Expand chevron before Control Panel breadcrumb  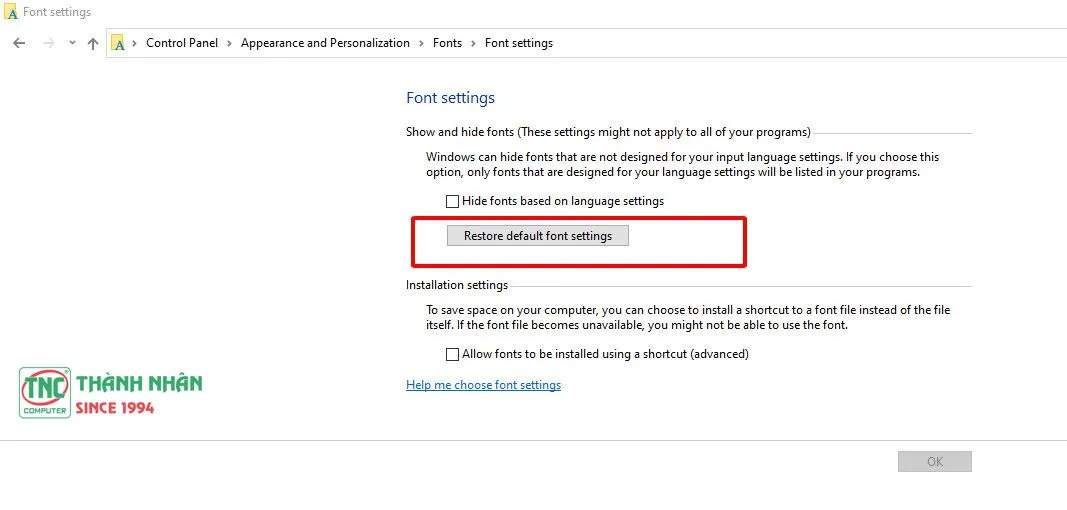135,43
